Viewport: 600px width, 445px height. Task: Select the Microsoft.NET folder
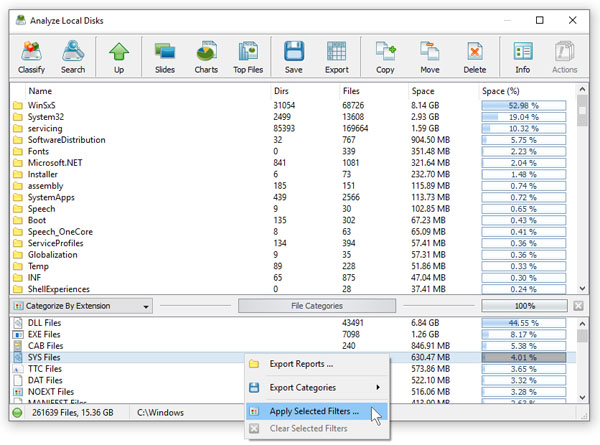(293, 163)
